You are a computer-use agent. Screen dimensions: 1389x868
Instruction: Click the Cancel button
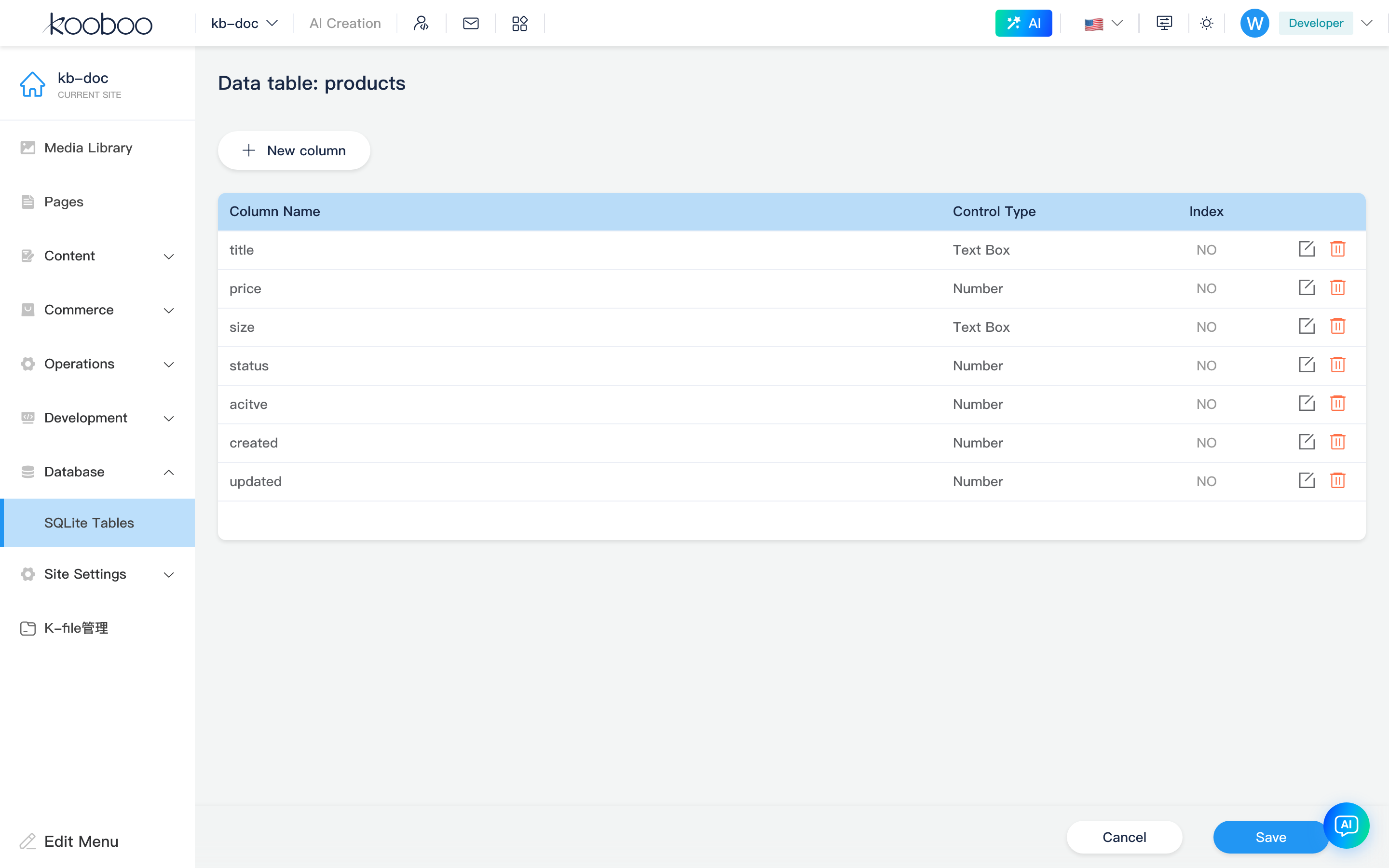pos(1124,837)
